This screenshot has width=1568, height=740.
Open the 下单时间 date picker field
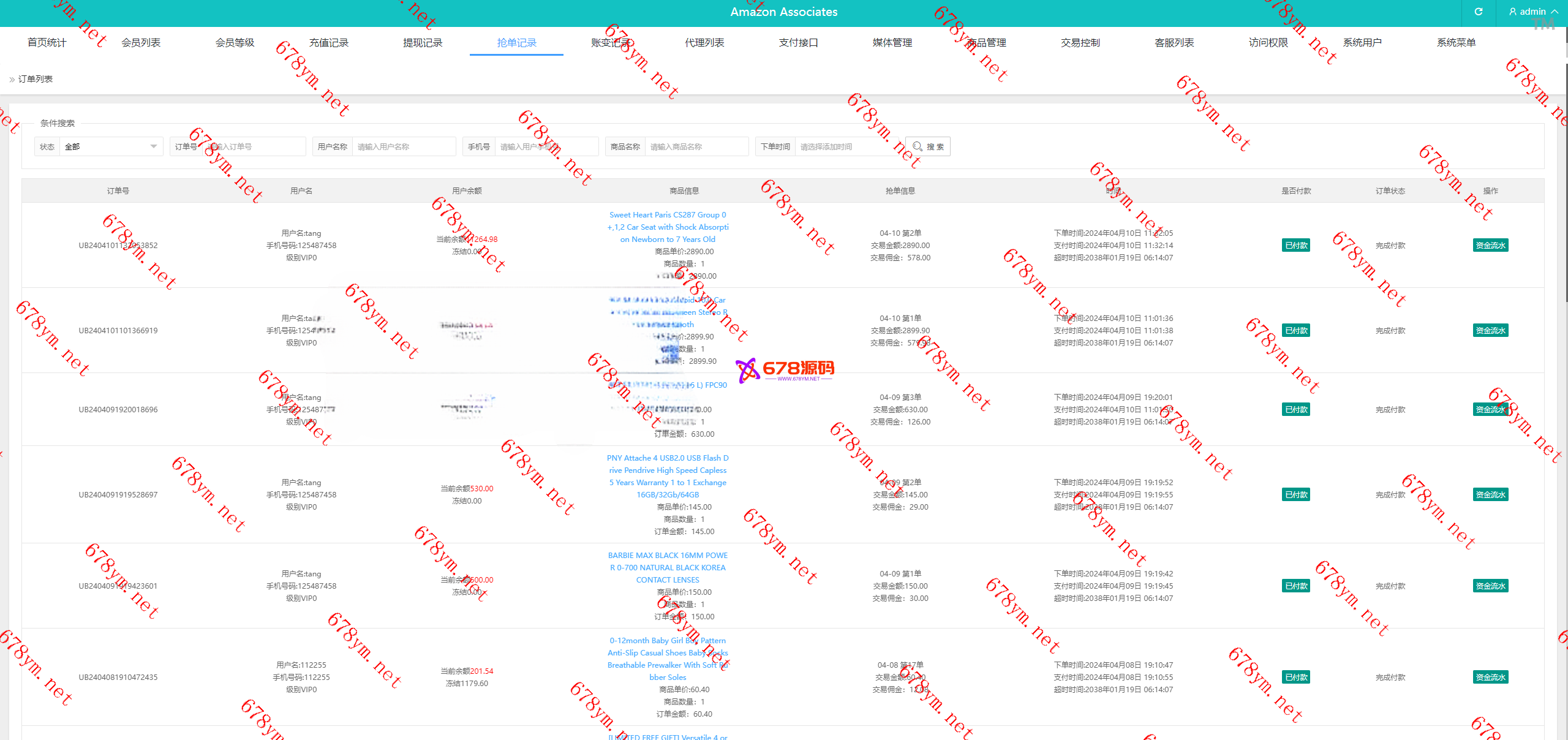tap(847, 147)
